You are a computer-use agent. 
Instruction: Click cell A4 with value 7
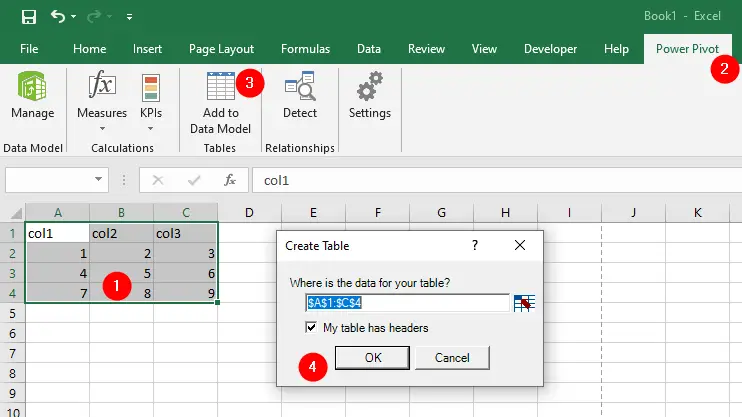[x=57, y=293]
